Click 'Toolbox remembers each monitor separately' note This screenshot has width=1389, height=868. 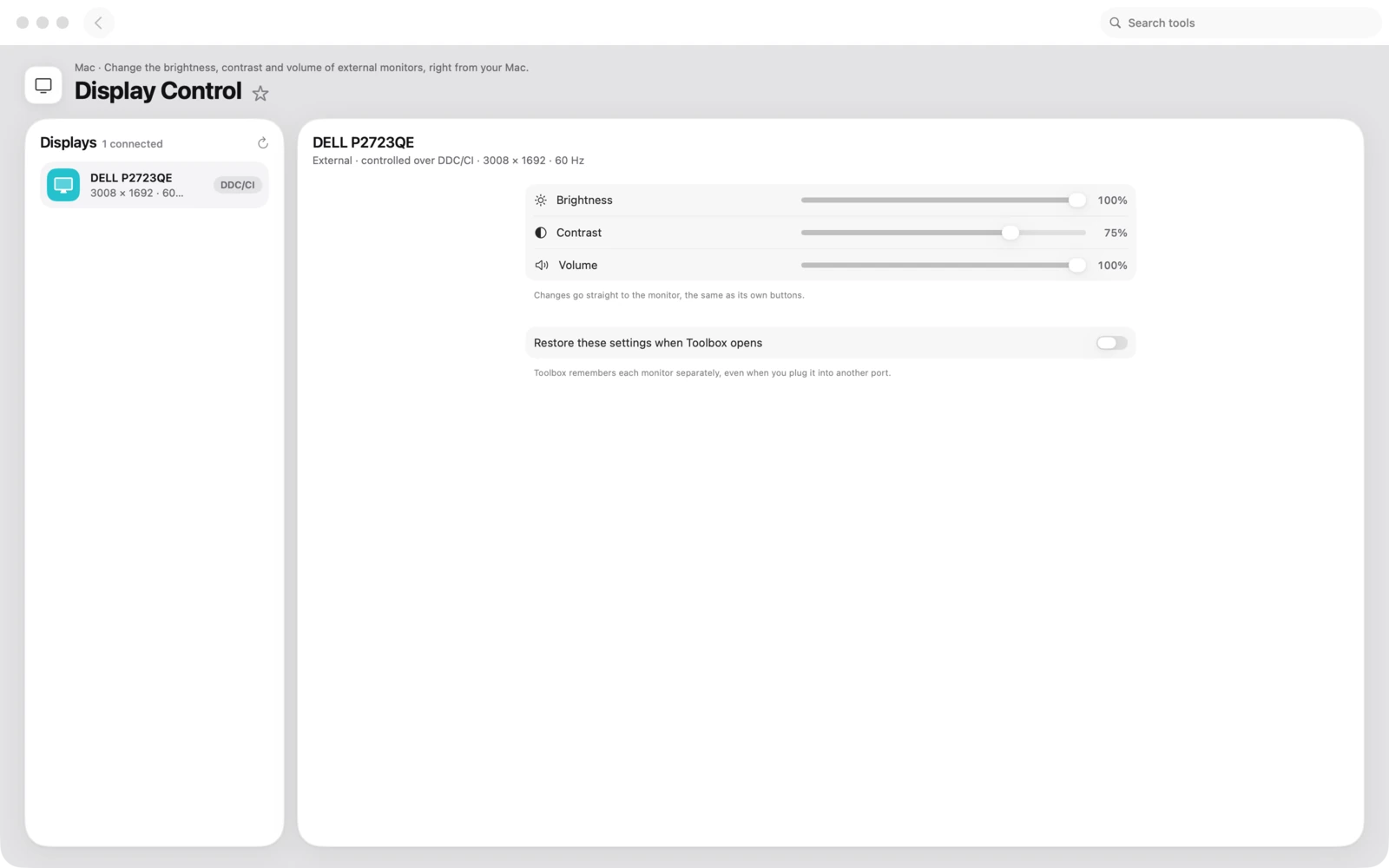pyautogui.click(x=712, y=373)
